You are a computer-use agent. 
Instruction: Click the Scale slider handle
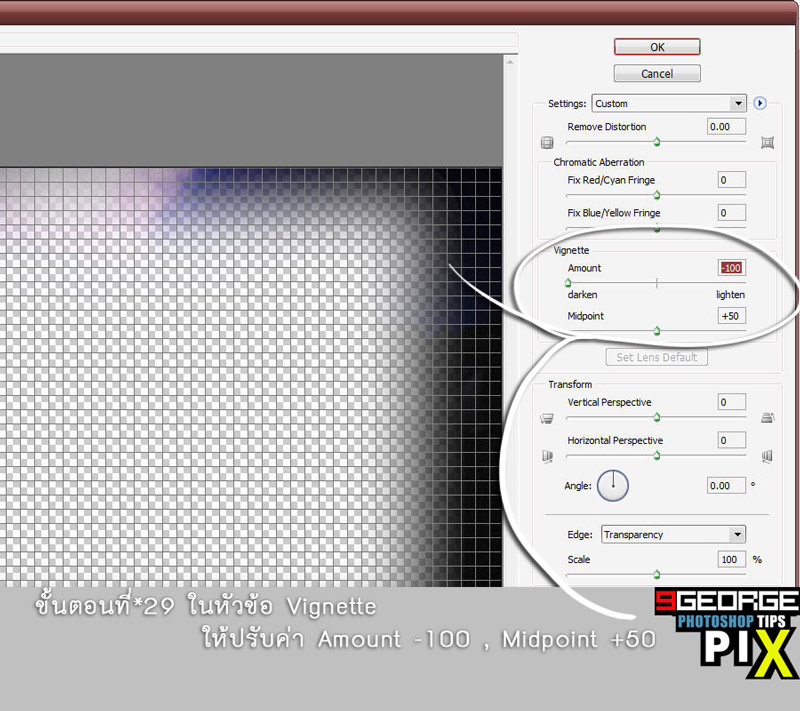657,574
